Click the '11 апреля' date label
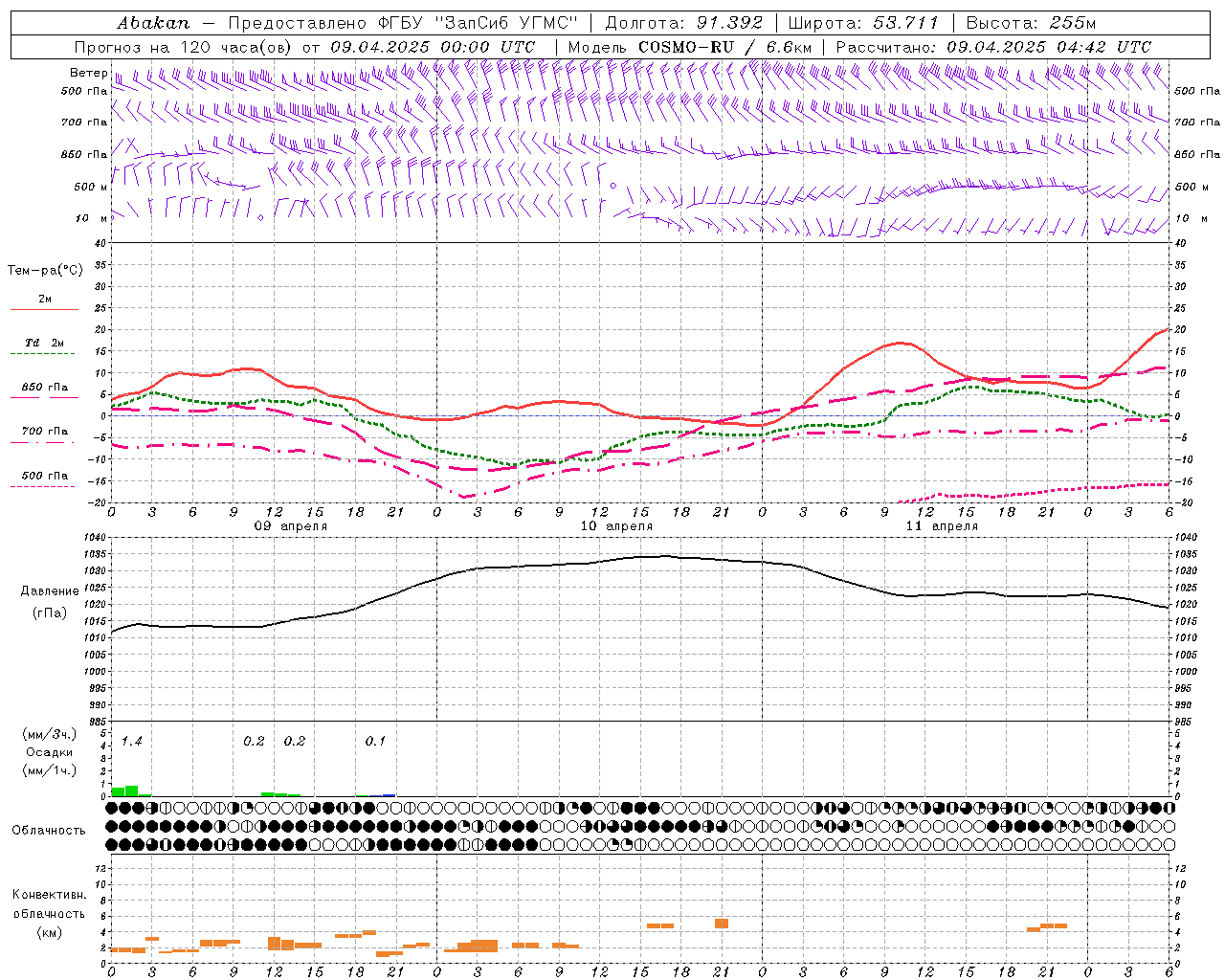Screen dimensions: 1225x980 pyautogui.click(x=942, y=526)
